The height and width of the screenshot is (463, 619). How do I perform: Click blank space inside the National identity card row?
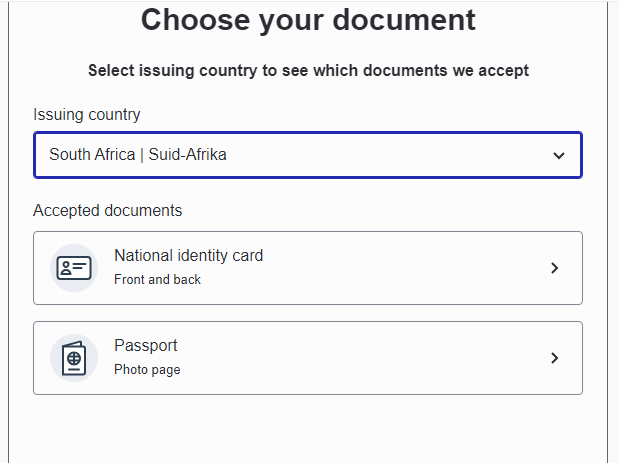[400, 268]
